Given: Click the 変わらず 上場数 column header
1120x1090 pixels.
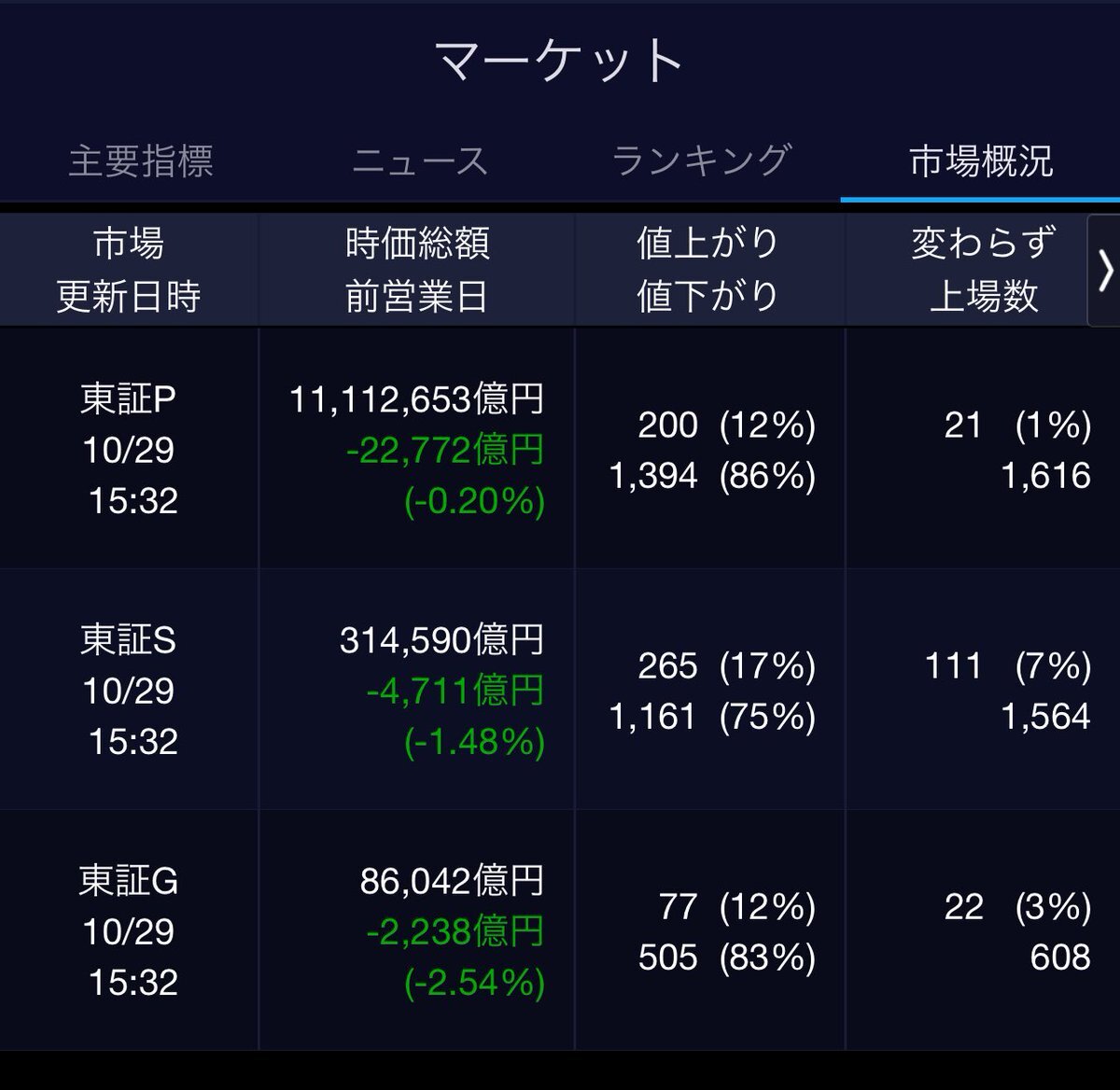Looking at the screenshot, I should coord(983,271).
